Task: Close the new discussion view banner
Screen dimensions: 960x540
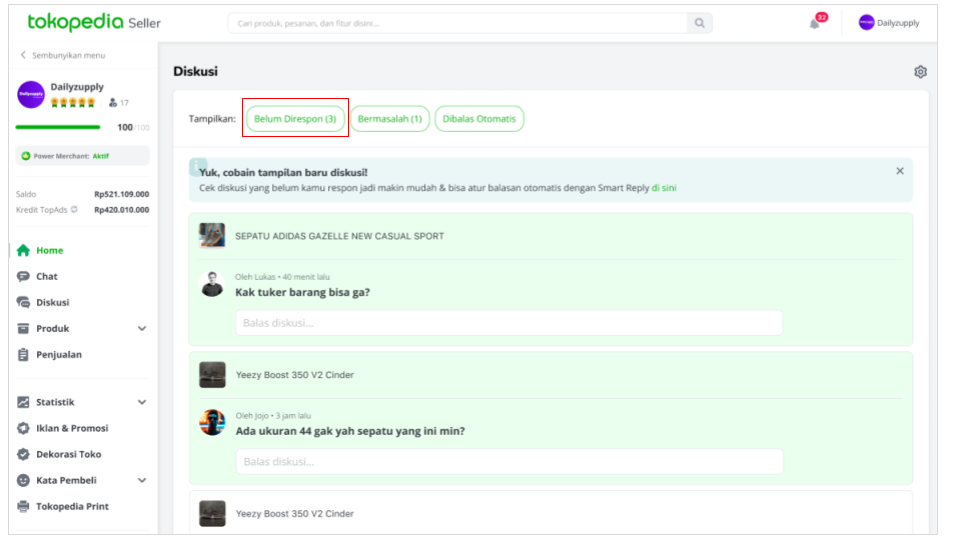Action: pos(900,171)
